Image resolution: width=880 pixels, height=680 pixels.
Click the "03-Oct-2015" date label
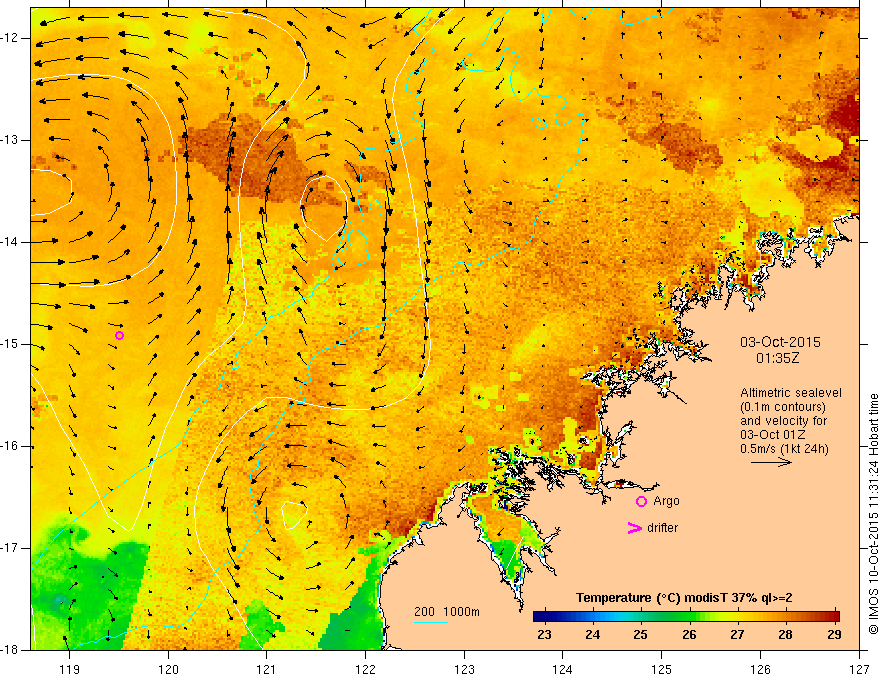(x=780, y=342)
